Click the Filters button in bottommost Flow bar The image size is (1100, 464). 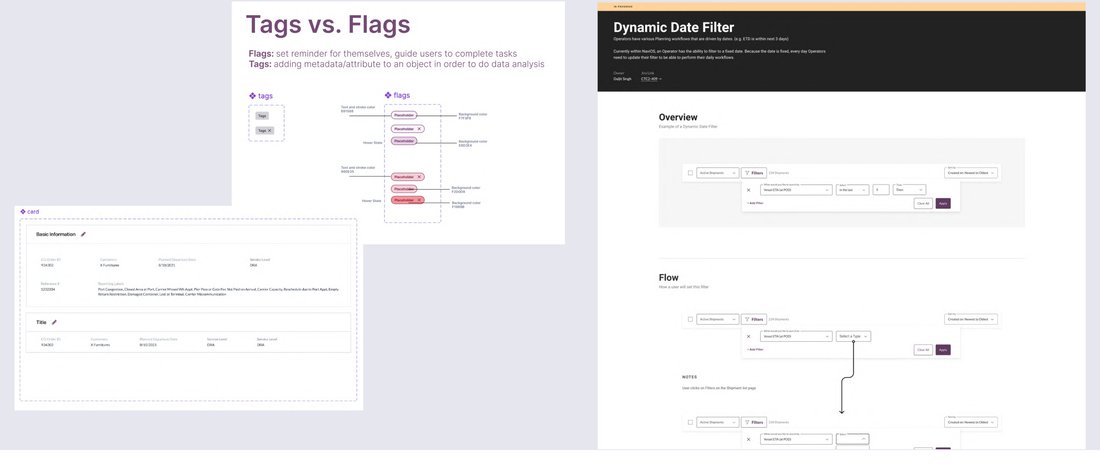(x=754, y=422)
